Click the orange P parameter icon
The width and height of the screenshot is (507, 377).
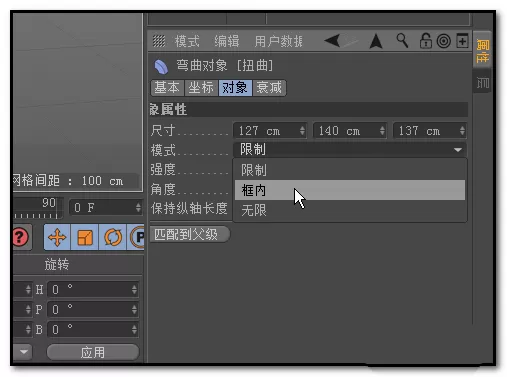(137, 237)
